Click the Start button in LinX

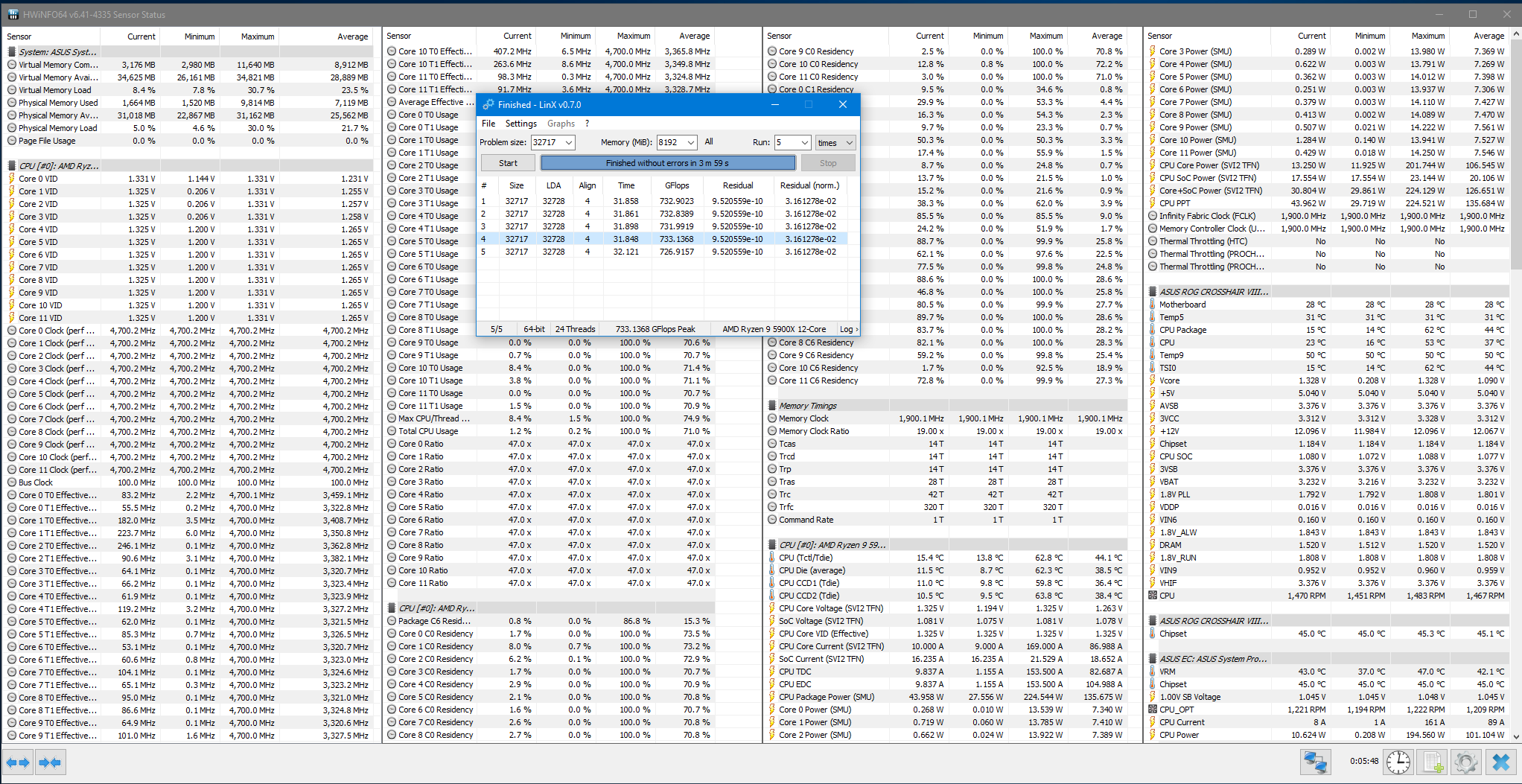pos(508,163)
